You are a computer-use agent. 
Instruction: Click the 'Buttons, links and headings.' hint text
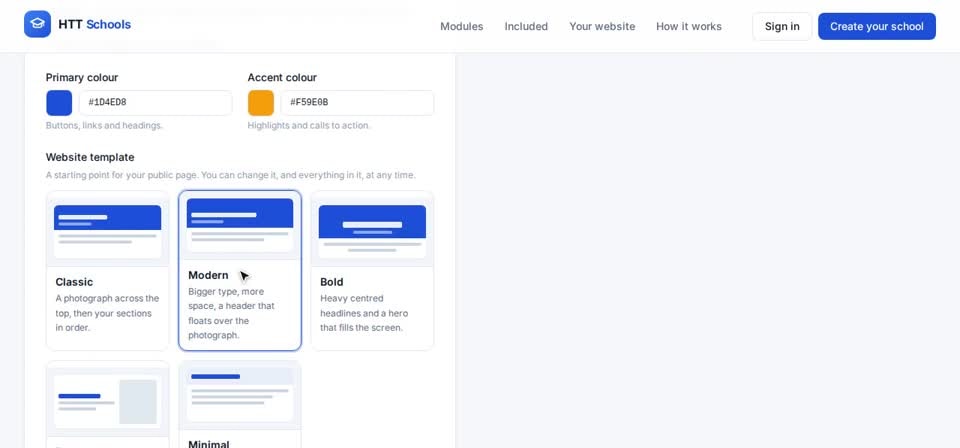(104, 125)
